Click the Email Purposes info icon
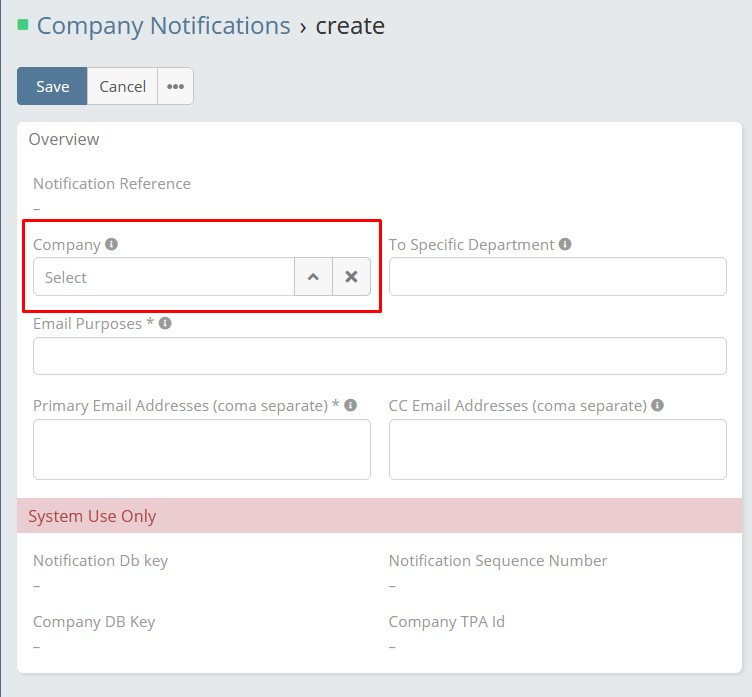The image size is (752, 697). pyautogui.click(x=165, y=324)
